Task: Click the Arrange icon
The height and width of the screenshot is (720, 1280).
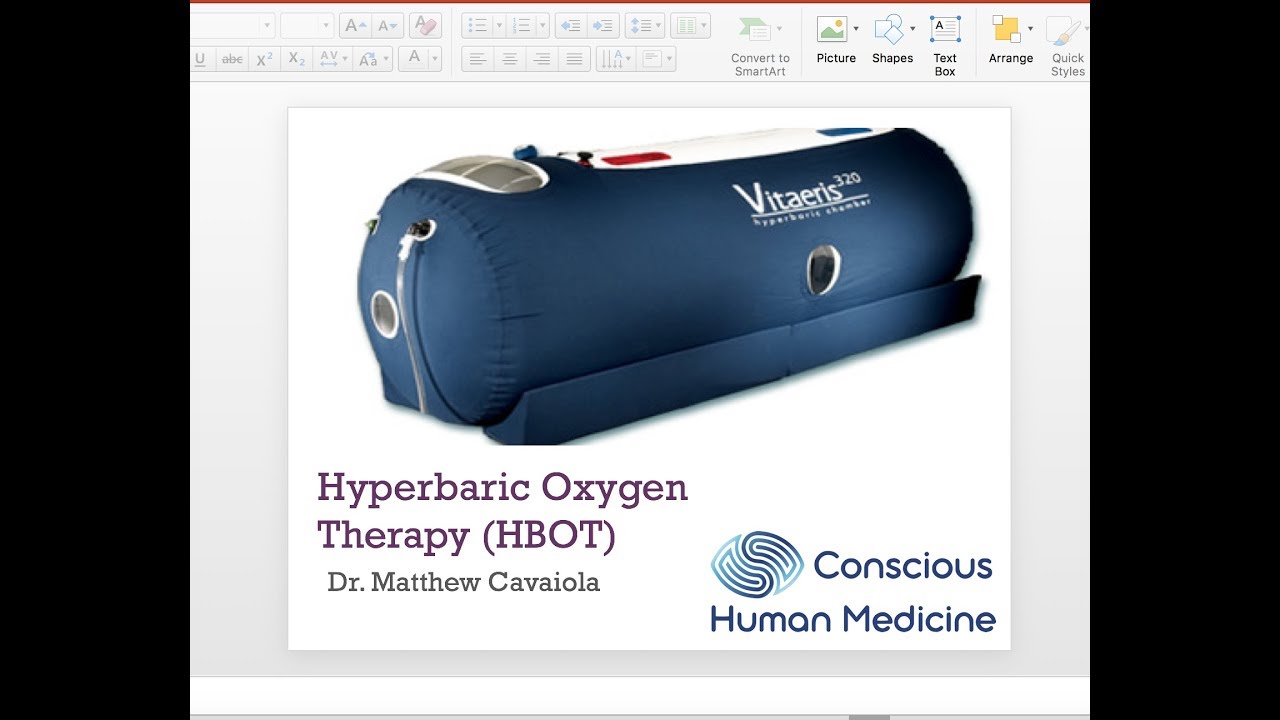Action: coord(1006,29)
